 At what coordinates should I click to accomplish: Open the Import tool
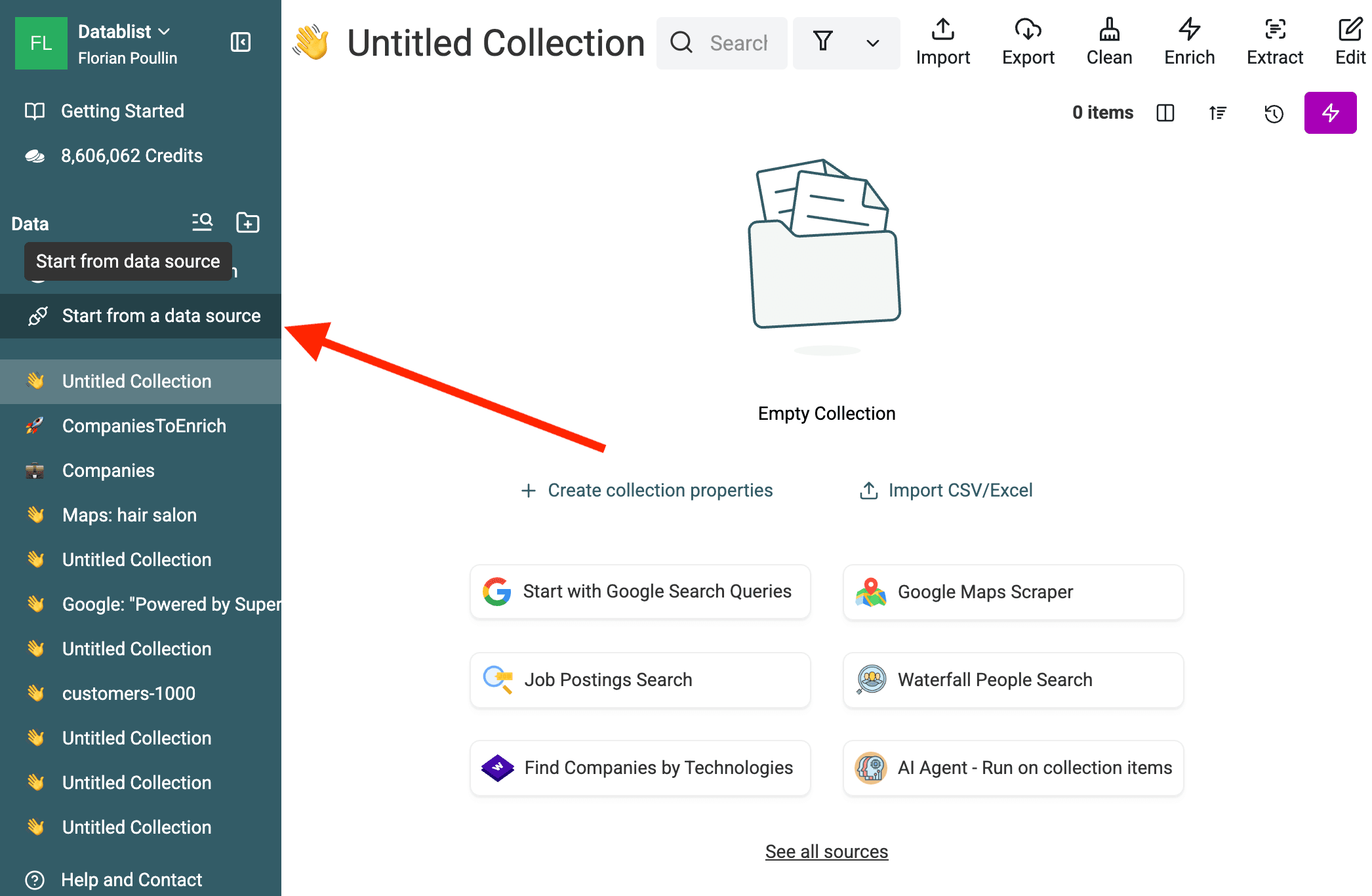[x=942, y=43]
